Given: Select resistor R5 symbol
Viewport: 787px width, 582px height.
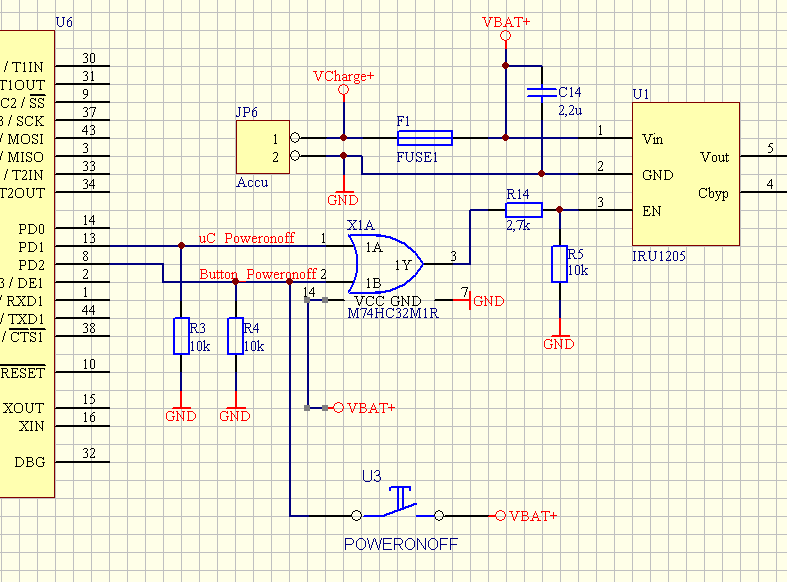Looking at the screenshot, I should click(560, 264).
